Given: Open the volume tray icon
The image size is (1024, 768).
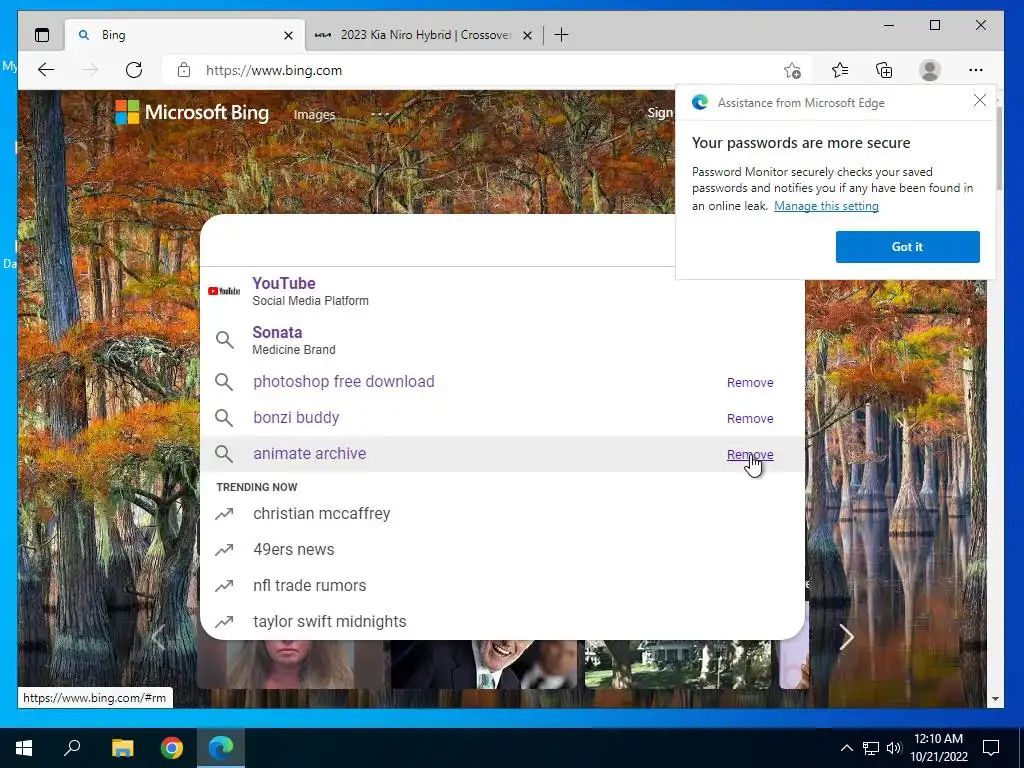Looking at the screenshot, I should 894,748.
